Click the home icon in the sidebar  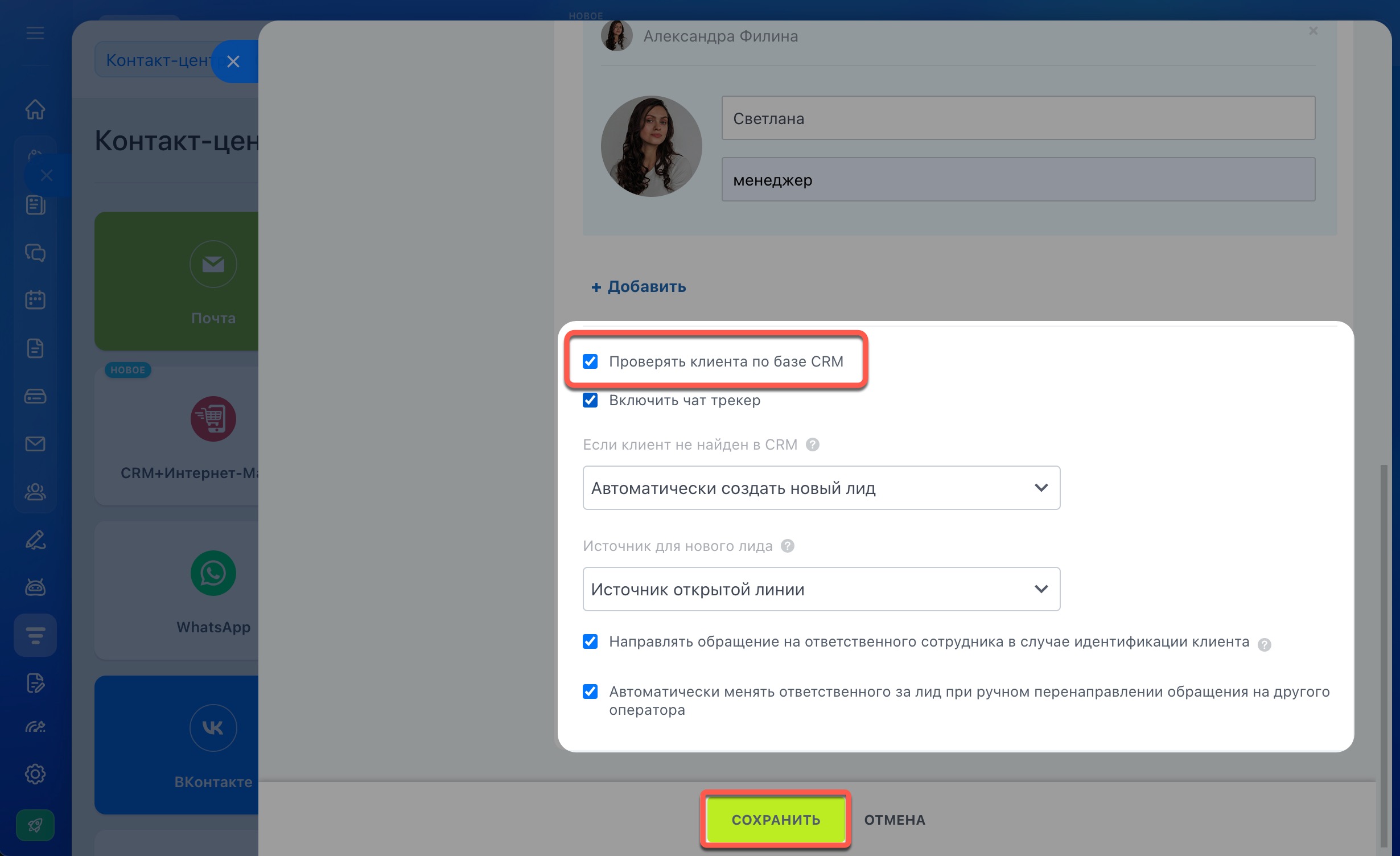(35, 109)
